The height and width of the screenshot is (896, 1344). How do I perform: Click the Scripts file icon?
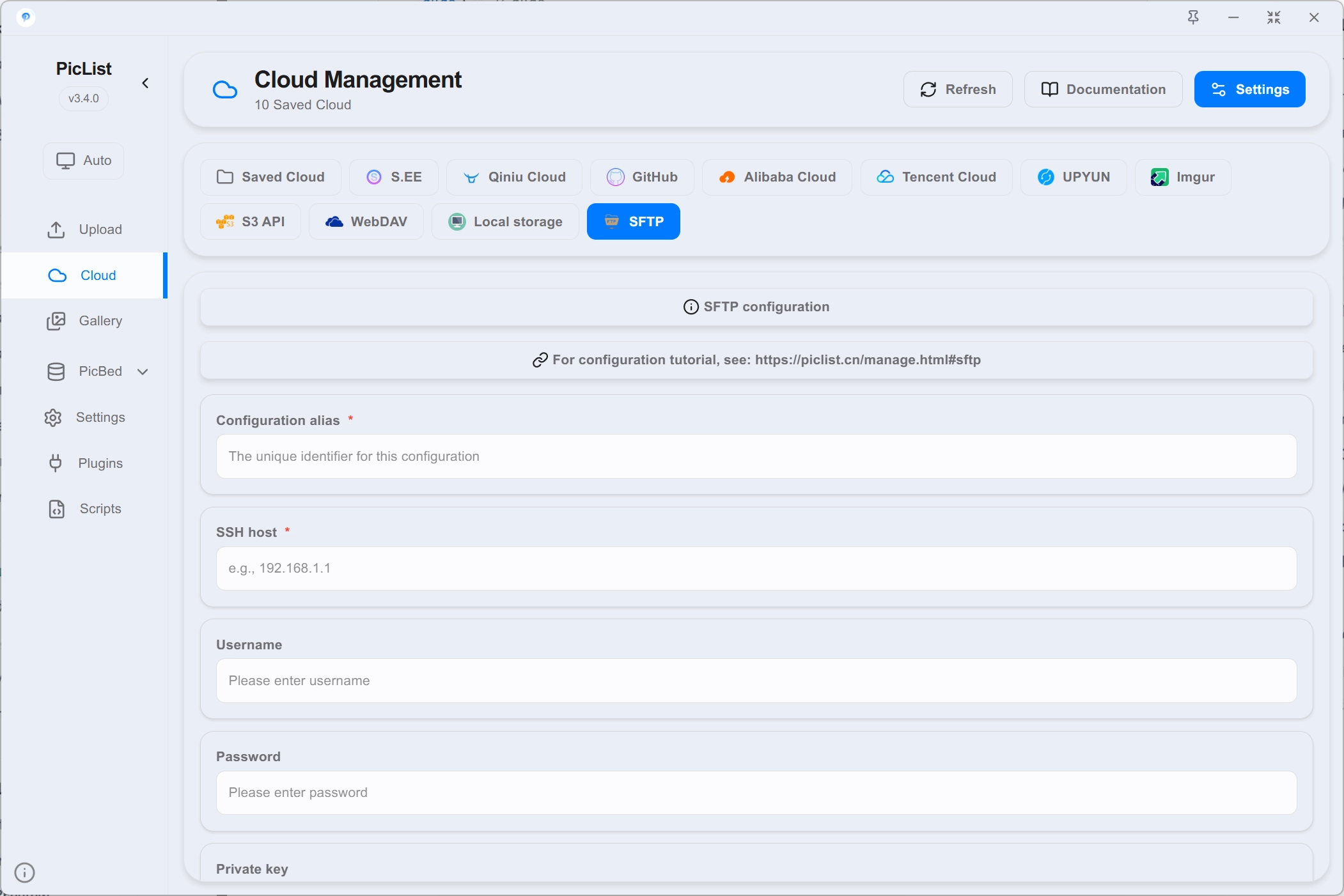pos(57,509)
